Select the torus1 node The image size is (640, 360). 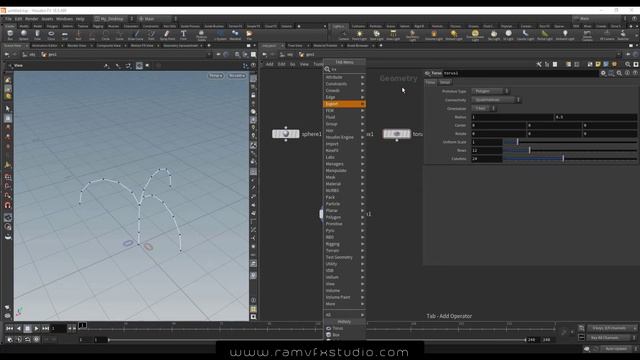(396, 134)
